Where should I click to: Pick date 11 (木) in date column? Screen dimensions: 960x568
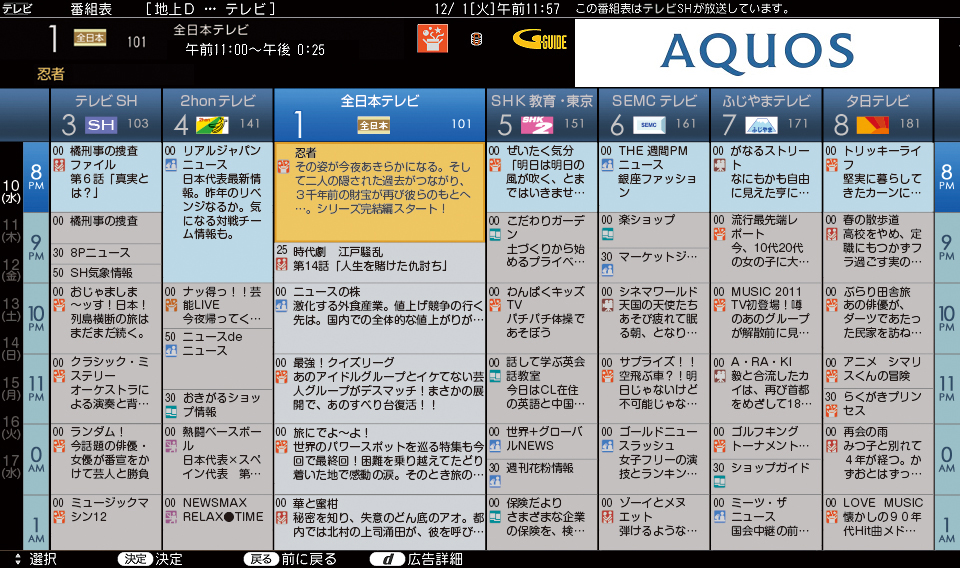coord(12,230)
